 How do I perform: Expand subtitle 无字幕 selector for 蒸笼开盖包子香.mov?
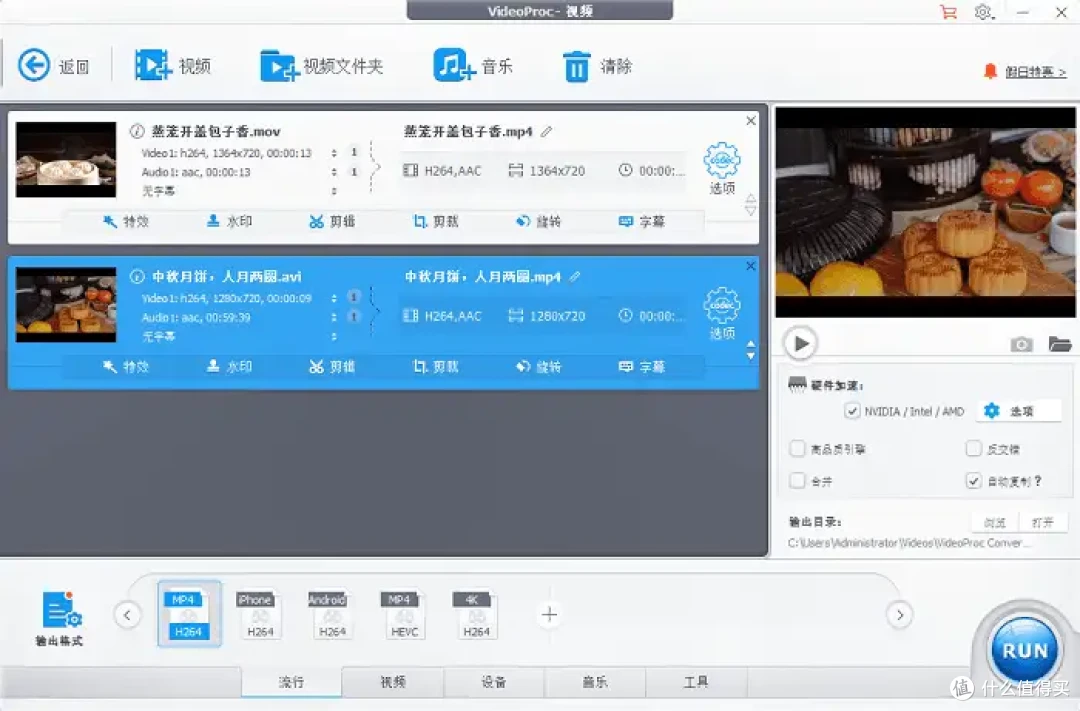334,191
